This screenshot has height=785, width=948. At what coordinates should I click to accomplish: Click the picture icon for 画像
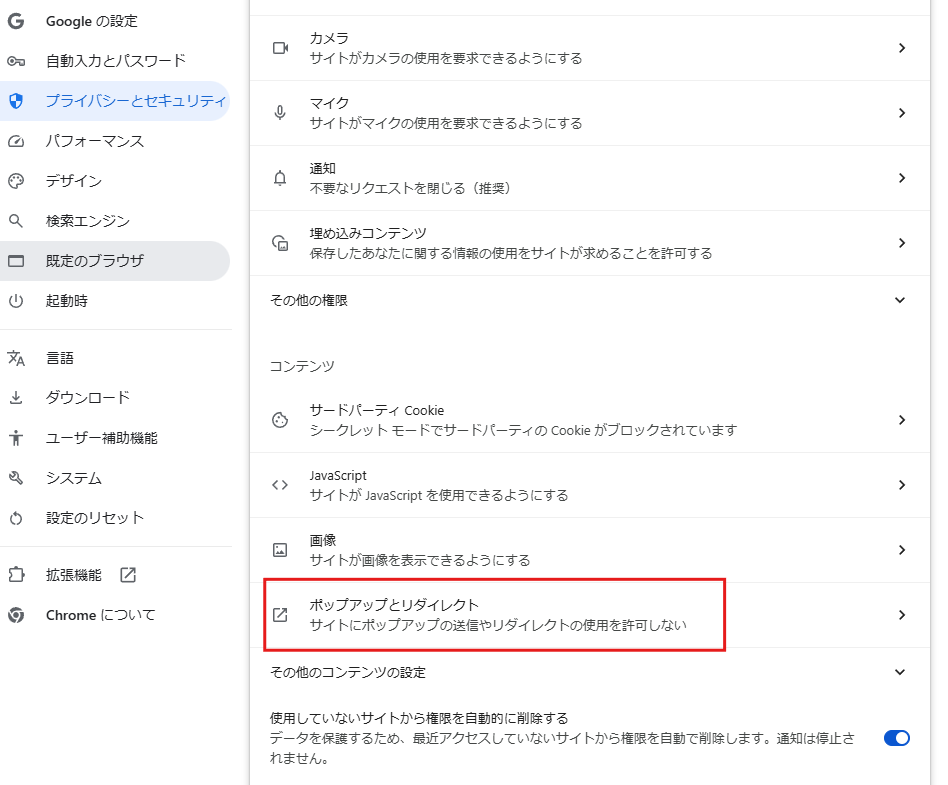280,550
